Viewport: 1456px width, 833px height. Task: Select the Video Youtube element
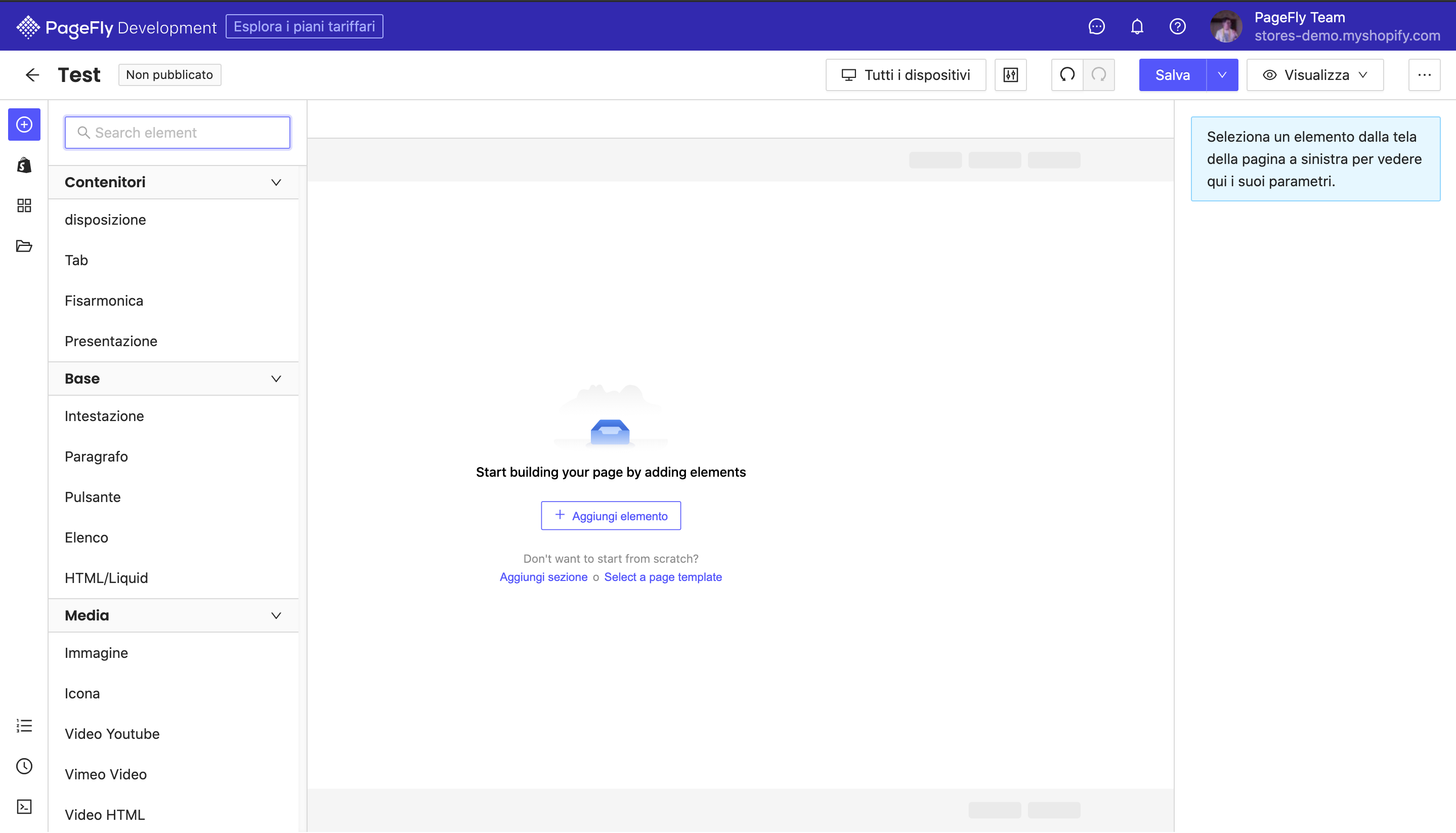point(174,734)
